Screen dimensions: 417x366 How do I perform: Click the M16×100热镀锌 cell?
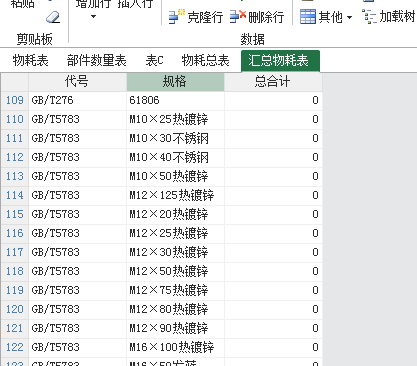[x=175, y=347]
